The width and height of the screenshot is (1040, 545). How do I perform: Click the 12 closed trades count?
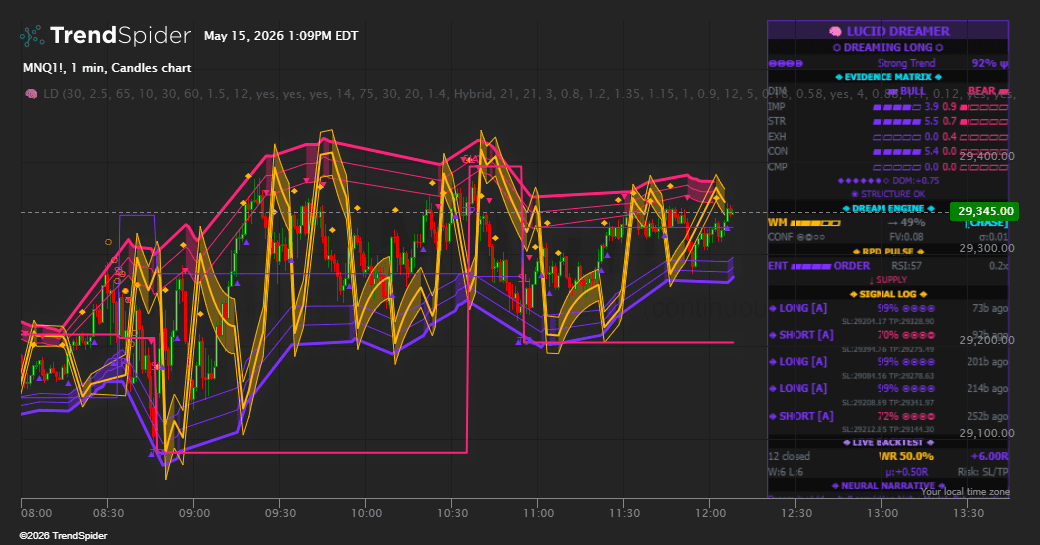789,456
